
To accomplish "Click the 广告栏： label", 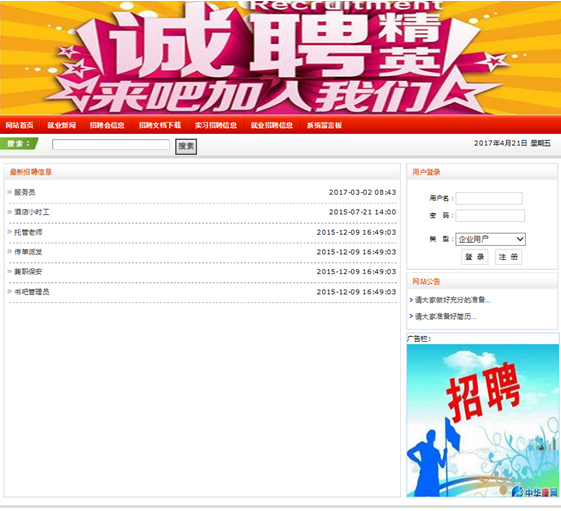I will point(419,339).
